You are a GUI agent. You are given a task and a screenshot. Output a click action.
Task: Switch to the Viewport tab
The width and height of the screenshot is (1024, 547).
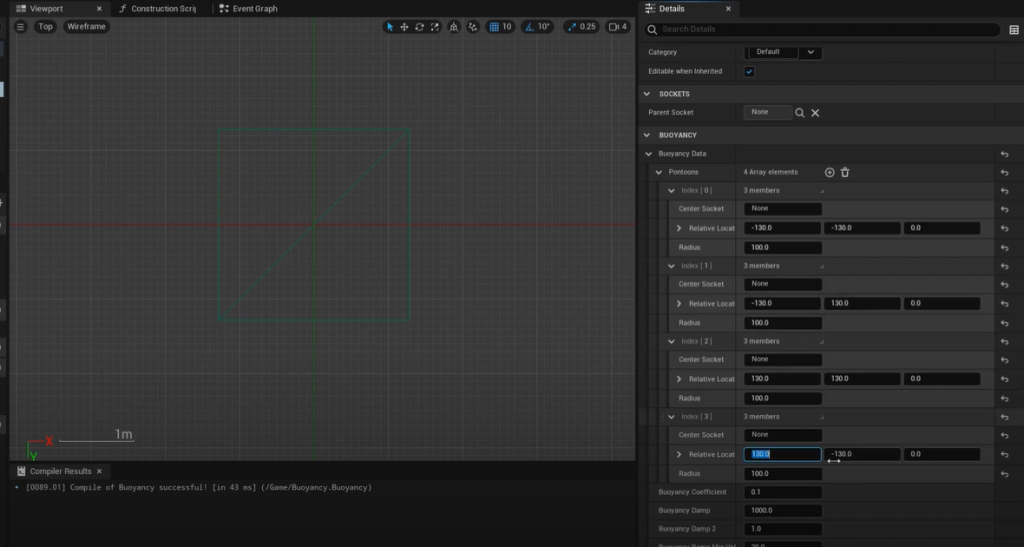click(x=46, y=8)
